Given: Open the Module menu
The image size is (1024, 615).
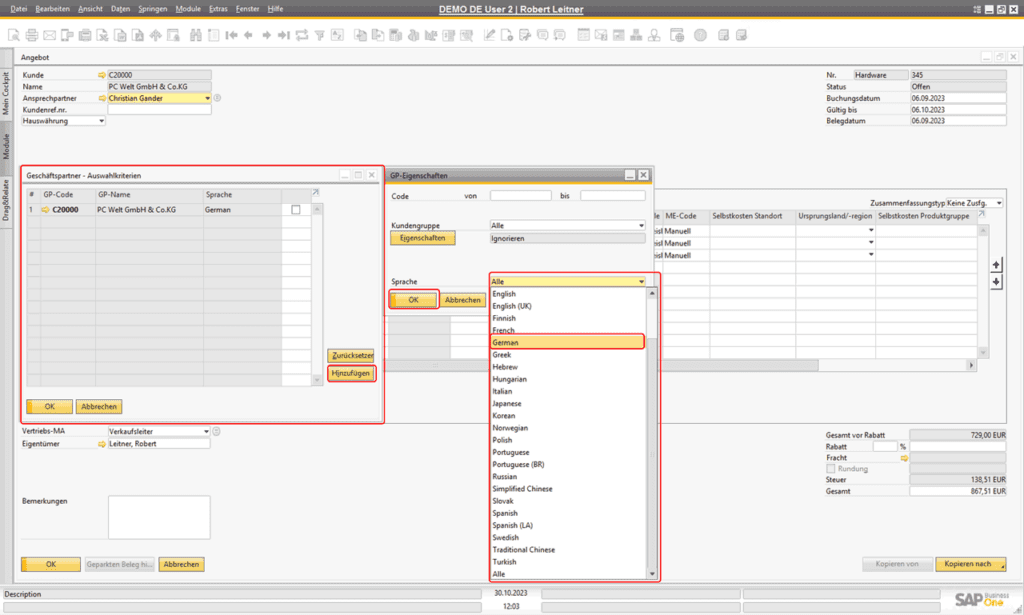Looking at the screenshot, I should click(188, 8).
